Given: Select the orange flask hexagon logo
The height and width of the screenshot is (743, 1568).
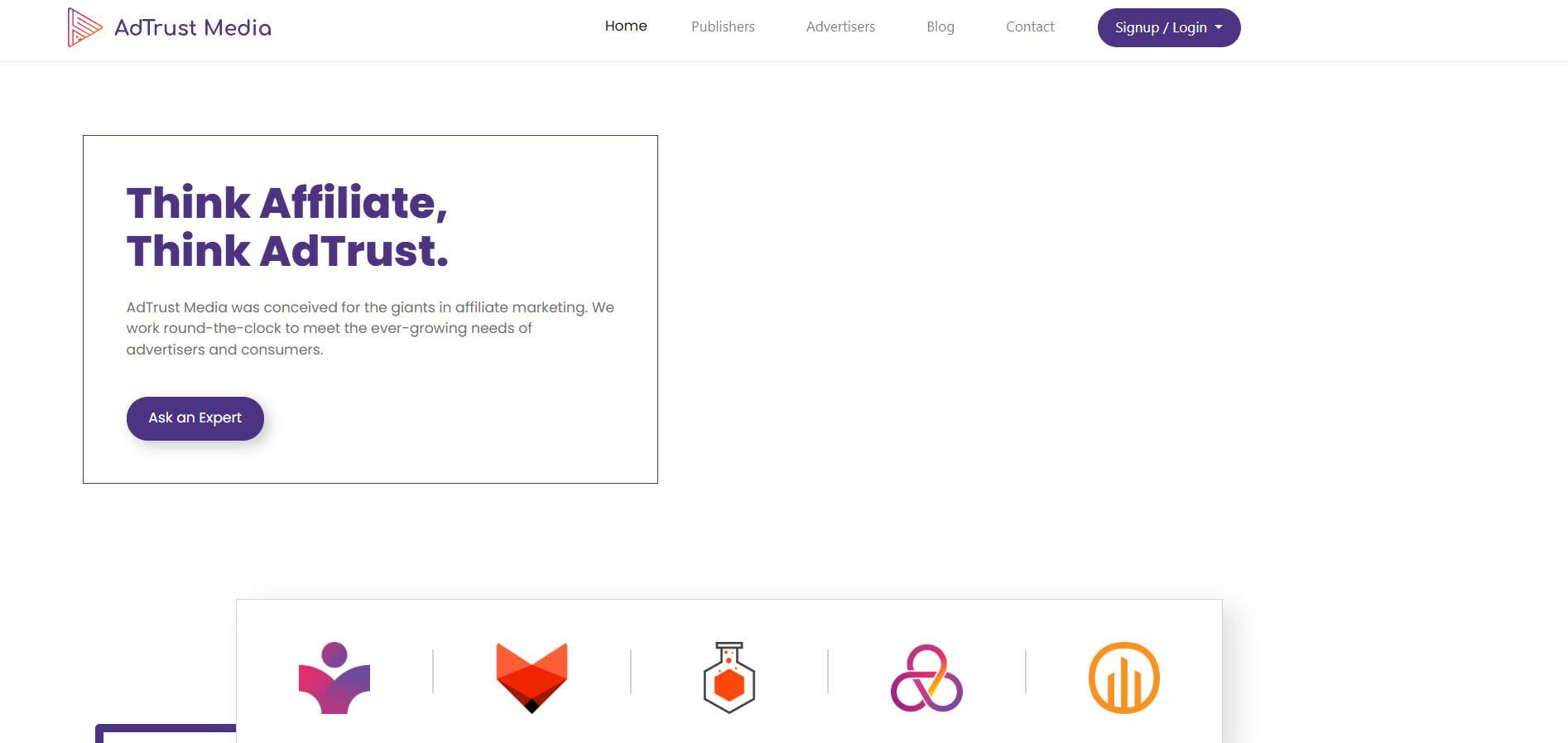Looking at the screenshot, I should click(729, 678).
